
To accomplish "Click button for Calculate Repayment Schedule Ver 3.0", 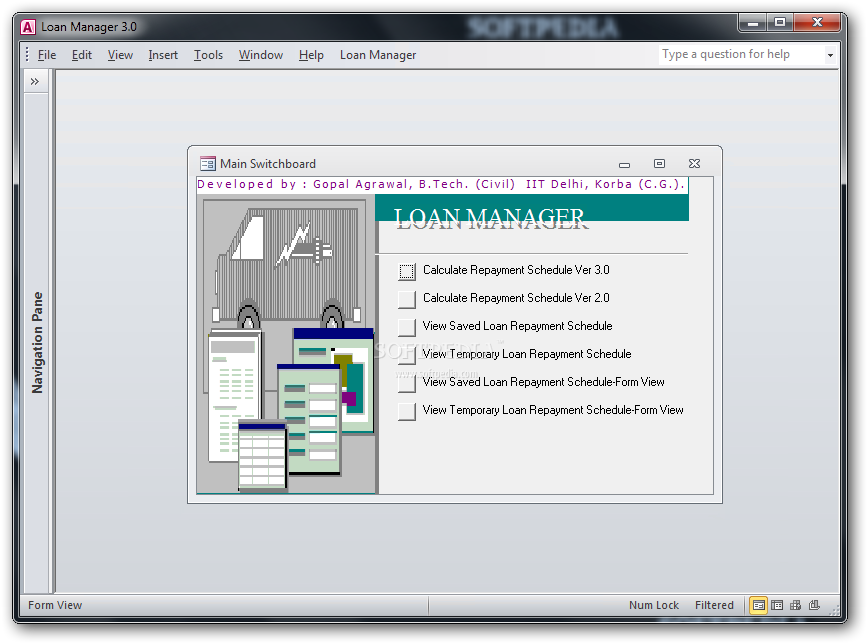I will pyautogui.click(x=407, y=271).
